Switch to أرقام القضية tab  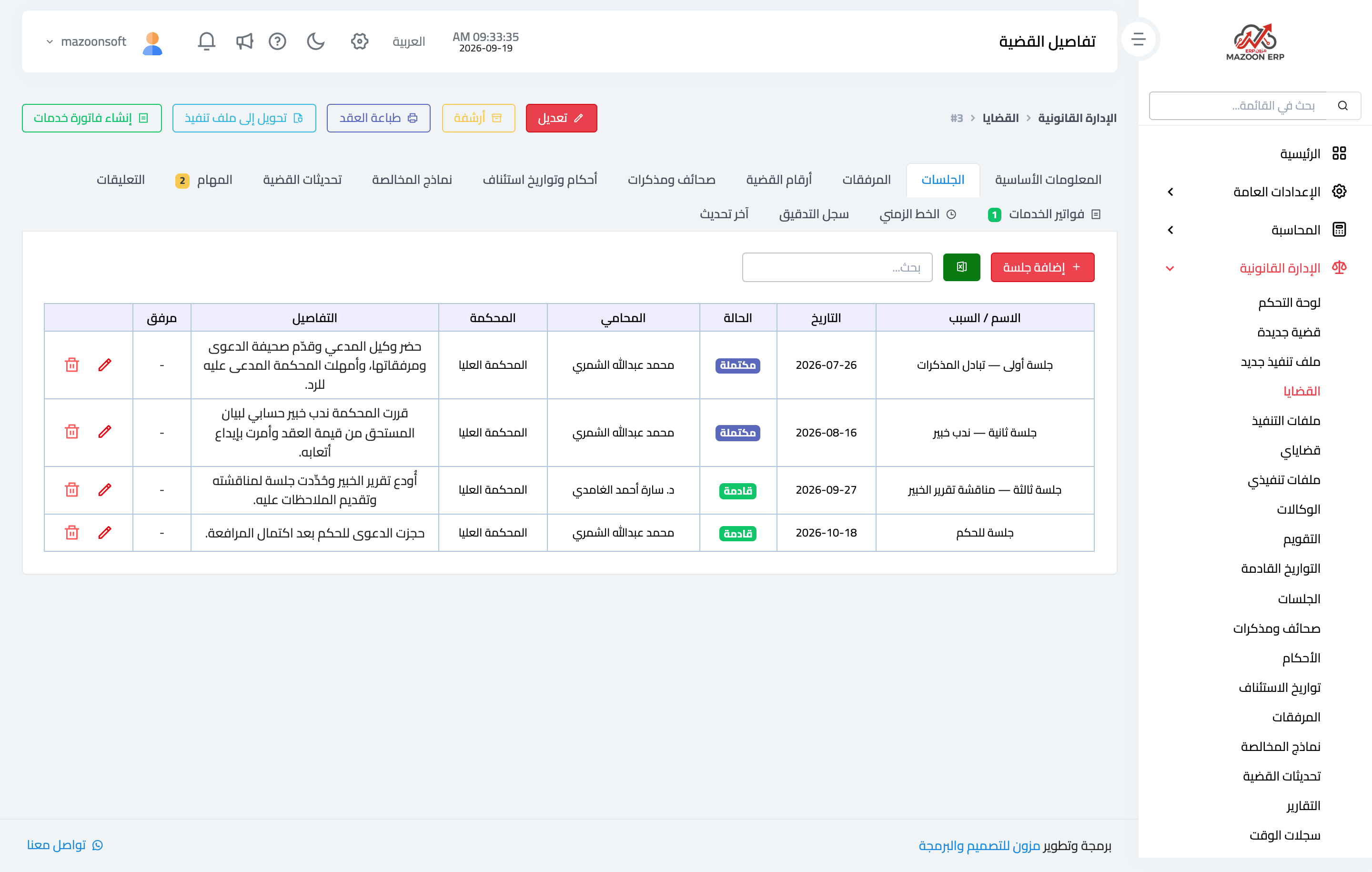click(779, 180)
